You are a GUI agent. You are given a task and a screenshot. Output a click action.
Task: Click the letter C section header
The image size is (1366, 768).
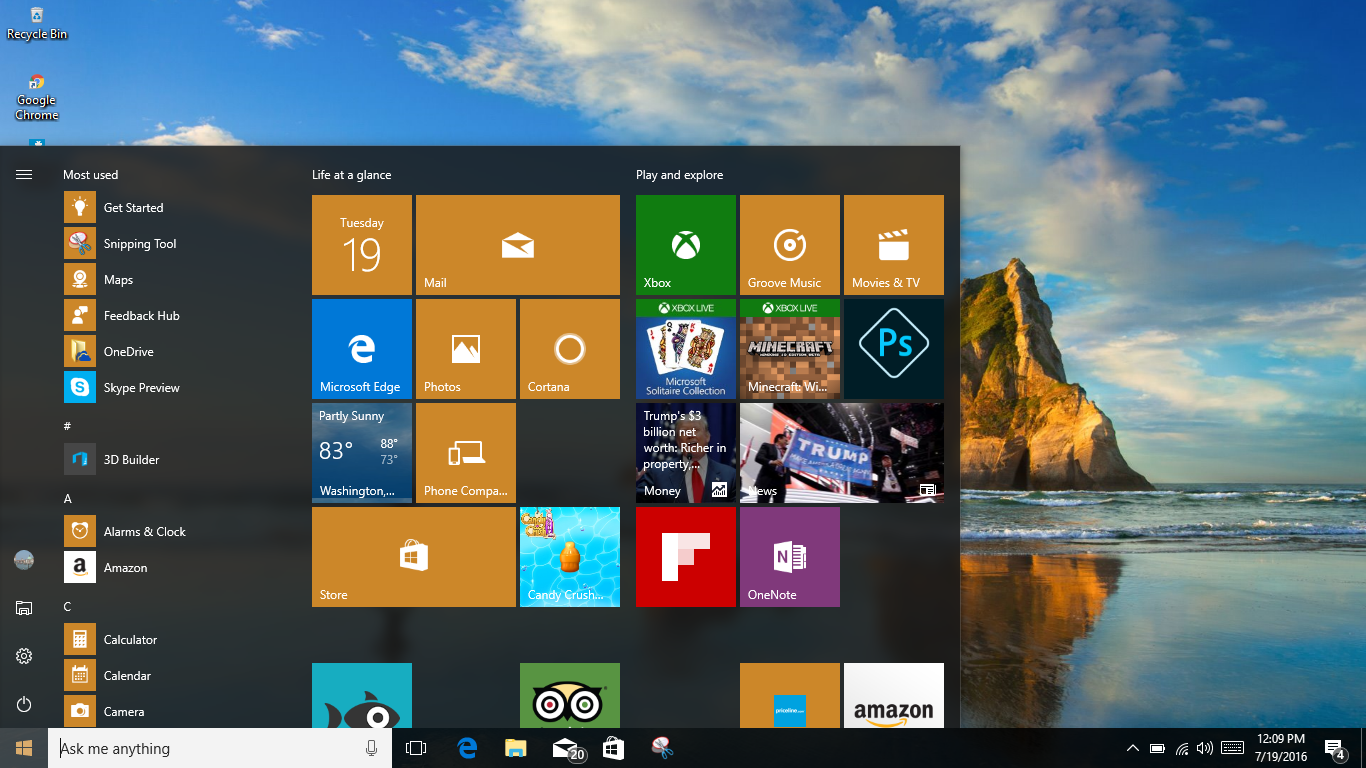click(x=68, y=606)
